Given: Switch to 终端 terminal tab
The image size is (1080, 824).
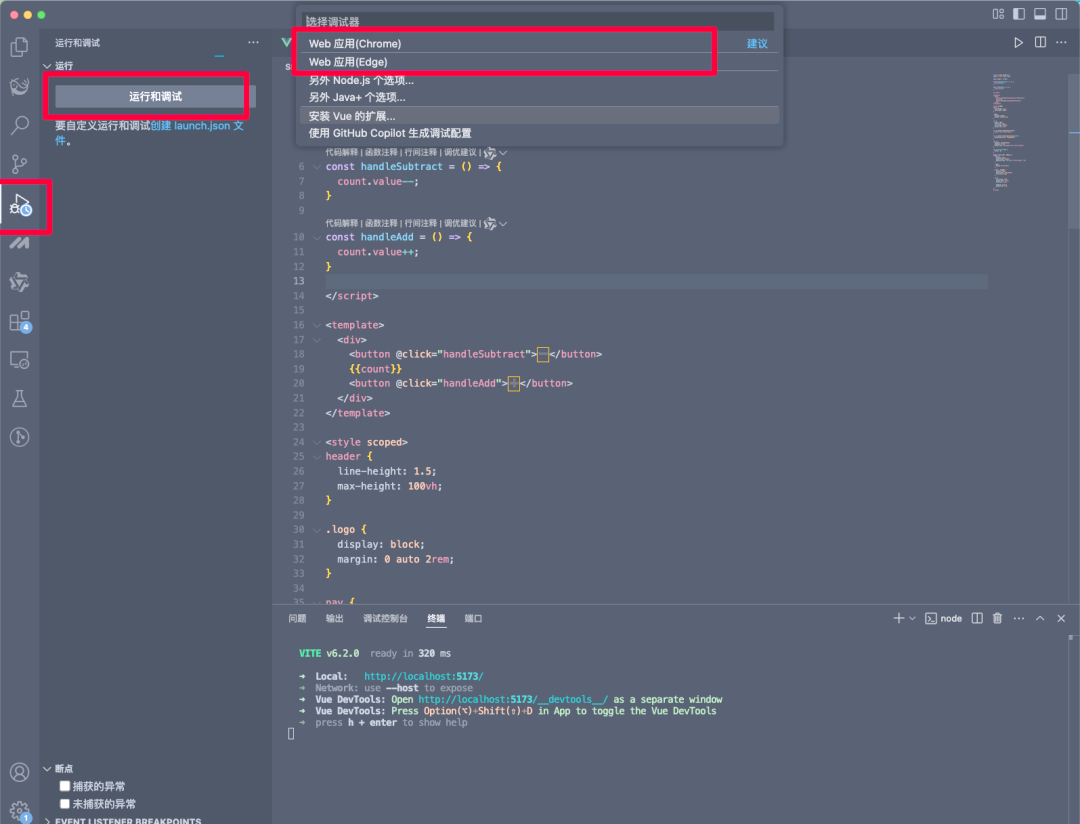Looking at the screenshot, I should (436, 618).
